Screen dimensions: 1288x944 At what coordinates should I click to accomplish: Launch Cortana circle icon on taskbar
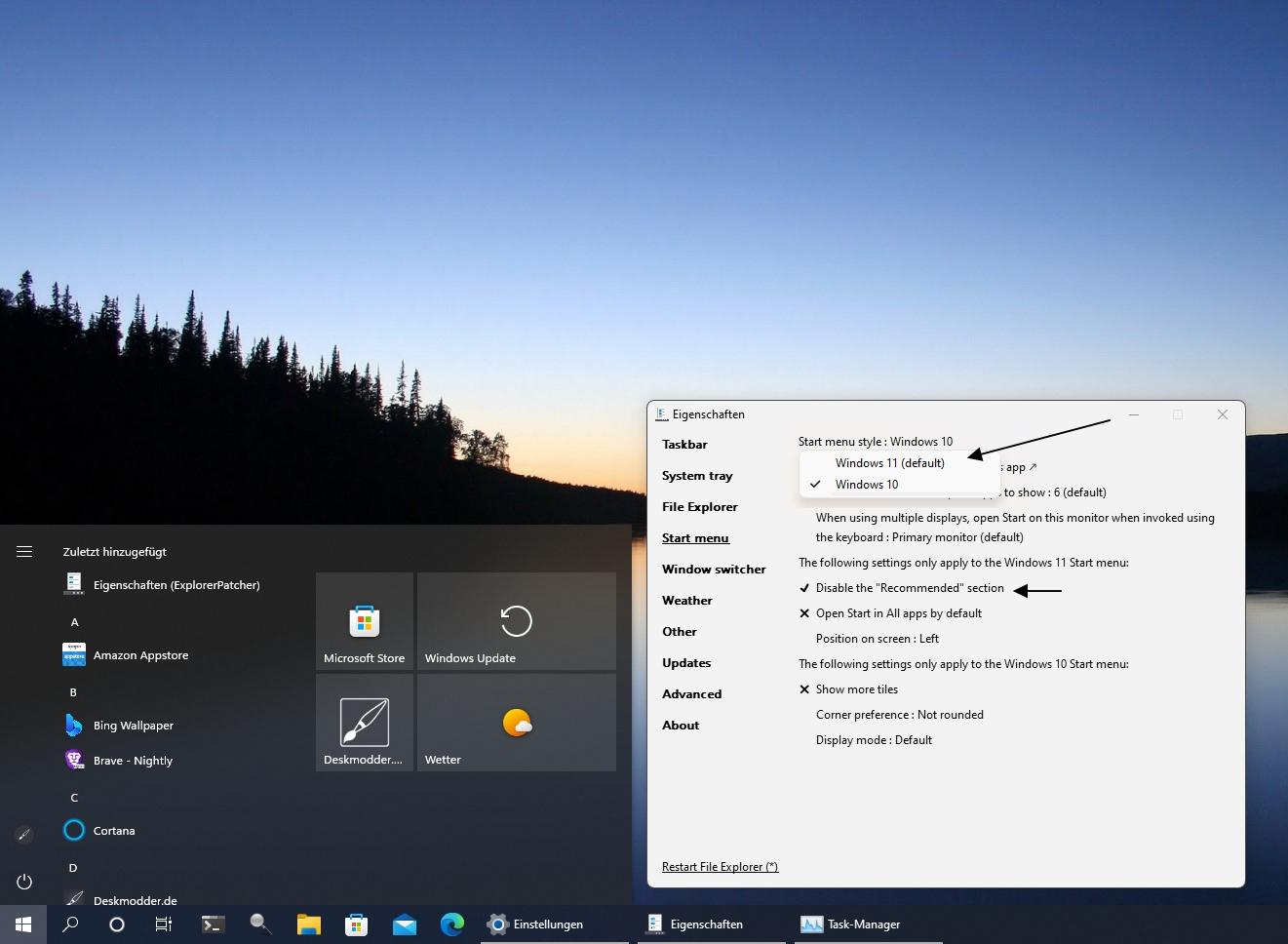117,924
